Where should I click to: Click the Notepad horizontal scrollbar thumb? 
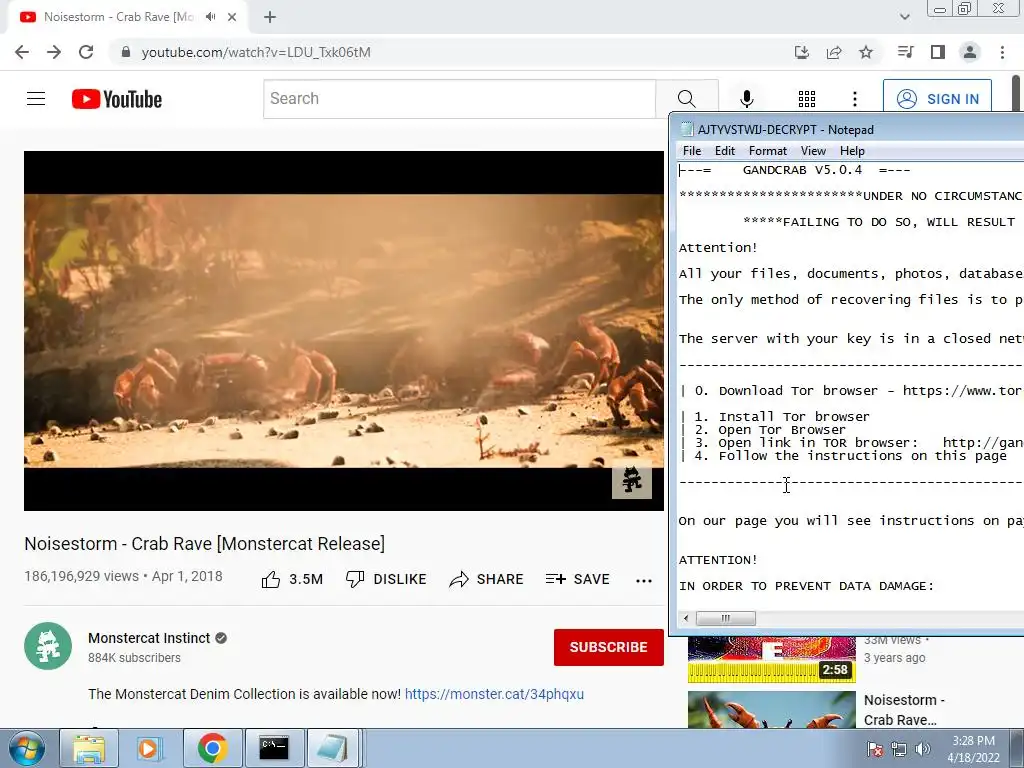[726, 618]
